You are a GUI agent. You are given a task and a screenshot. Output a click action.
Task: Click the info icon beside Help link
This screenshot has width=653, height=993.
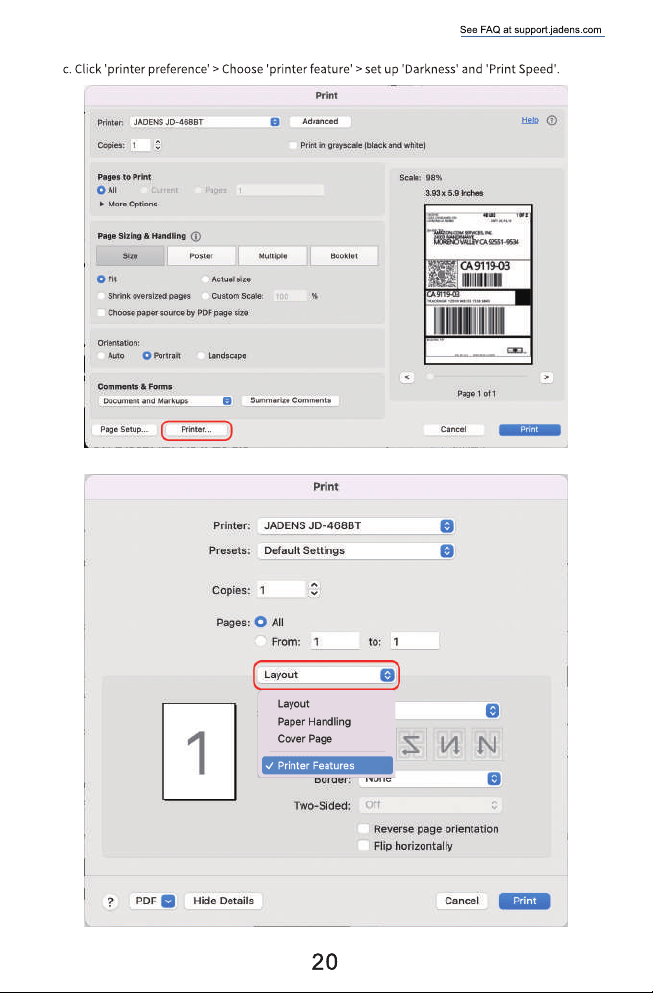552,120
